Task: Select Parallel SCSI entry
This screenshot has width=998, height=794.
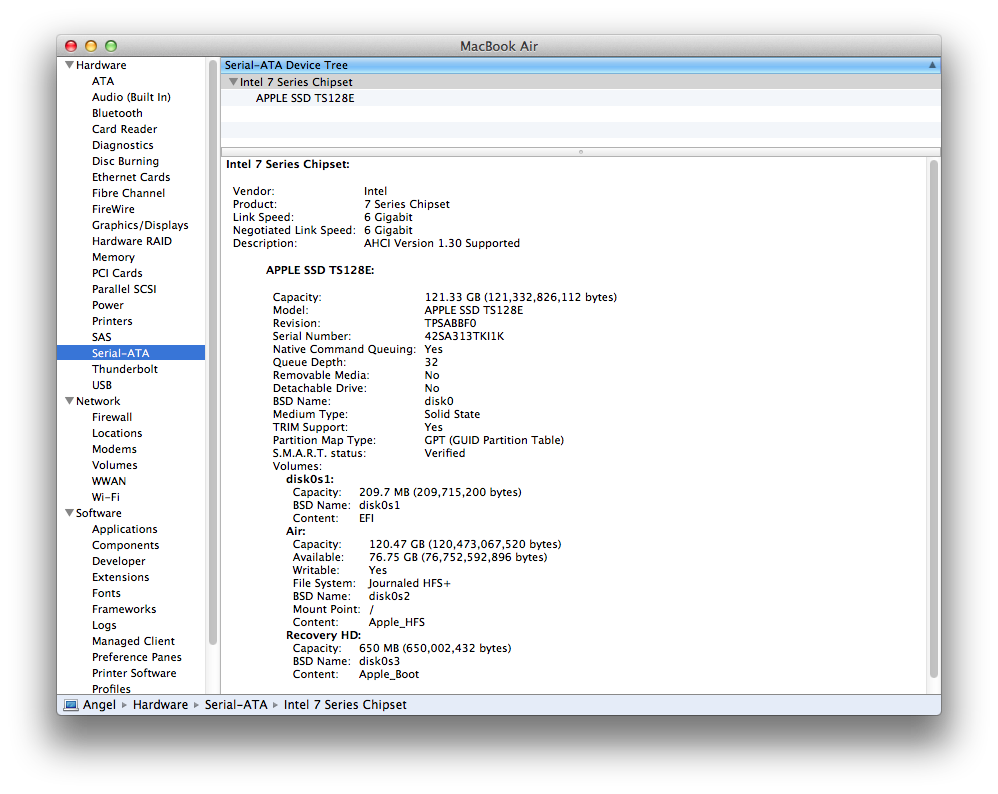Action: pos(124,289)
